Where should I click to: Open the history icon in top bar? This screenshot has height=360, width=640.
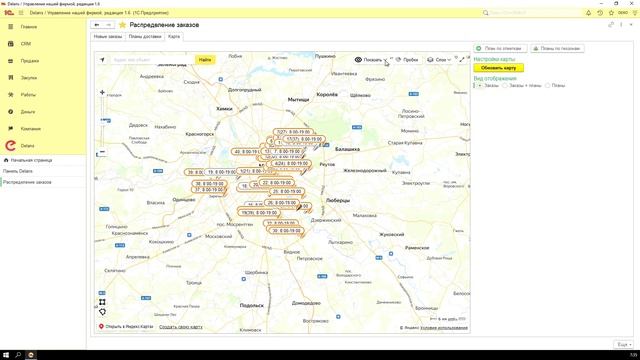600,13
